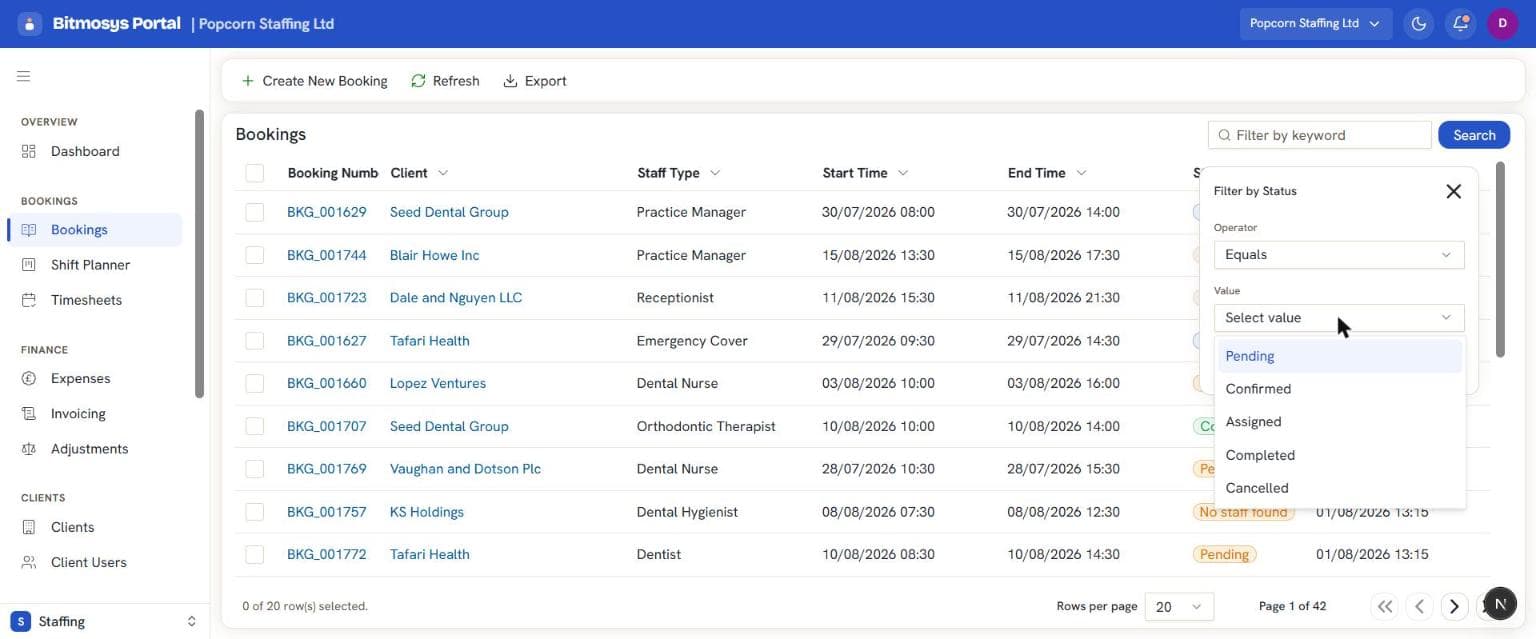Open client link Lopez Ventures
This screenshot has height=639, width=1536.
point(438,383)
